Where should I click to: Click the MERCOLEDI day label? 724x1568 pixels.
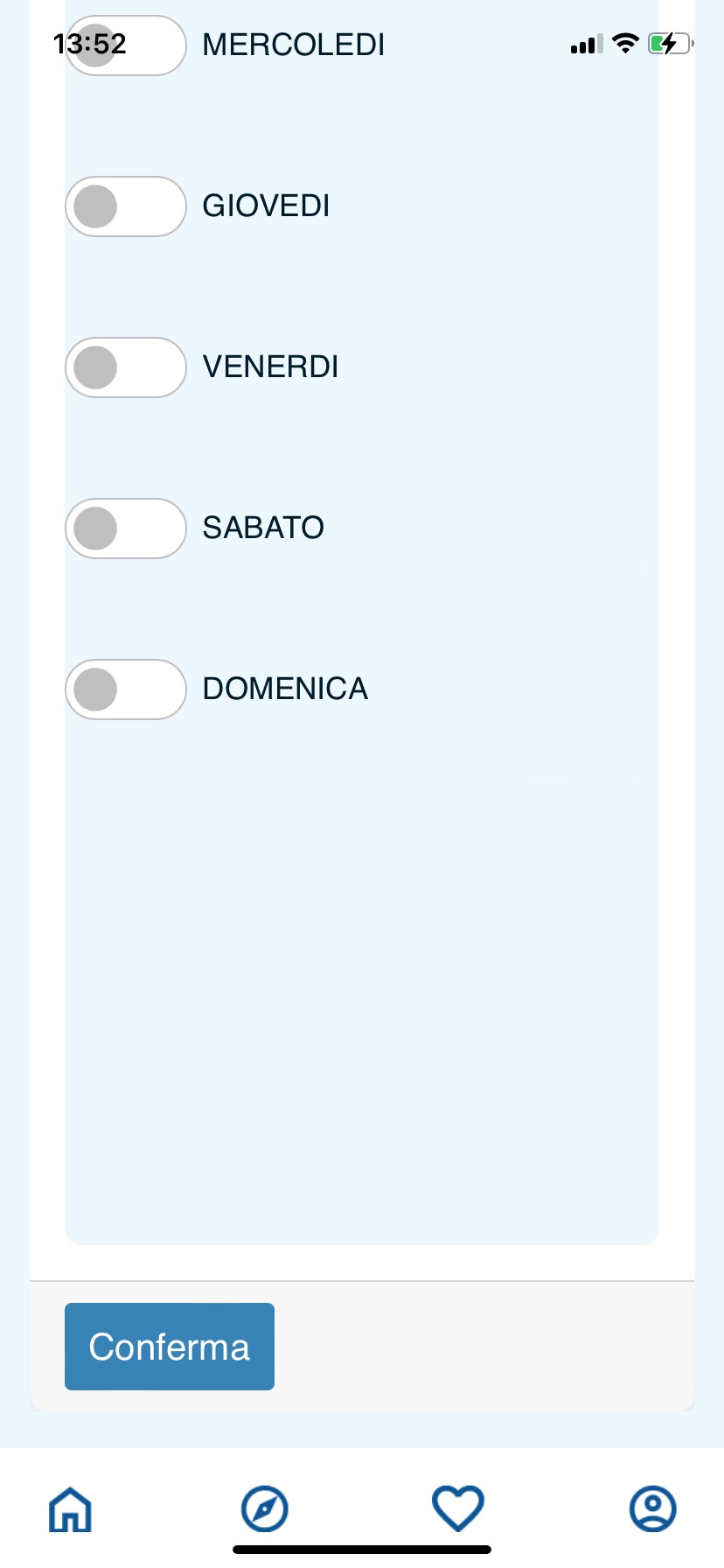[294, 45]
